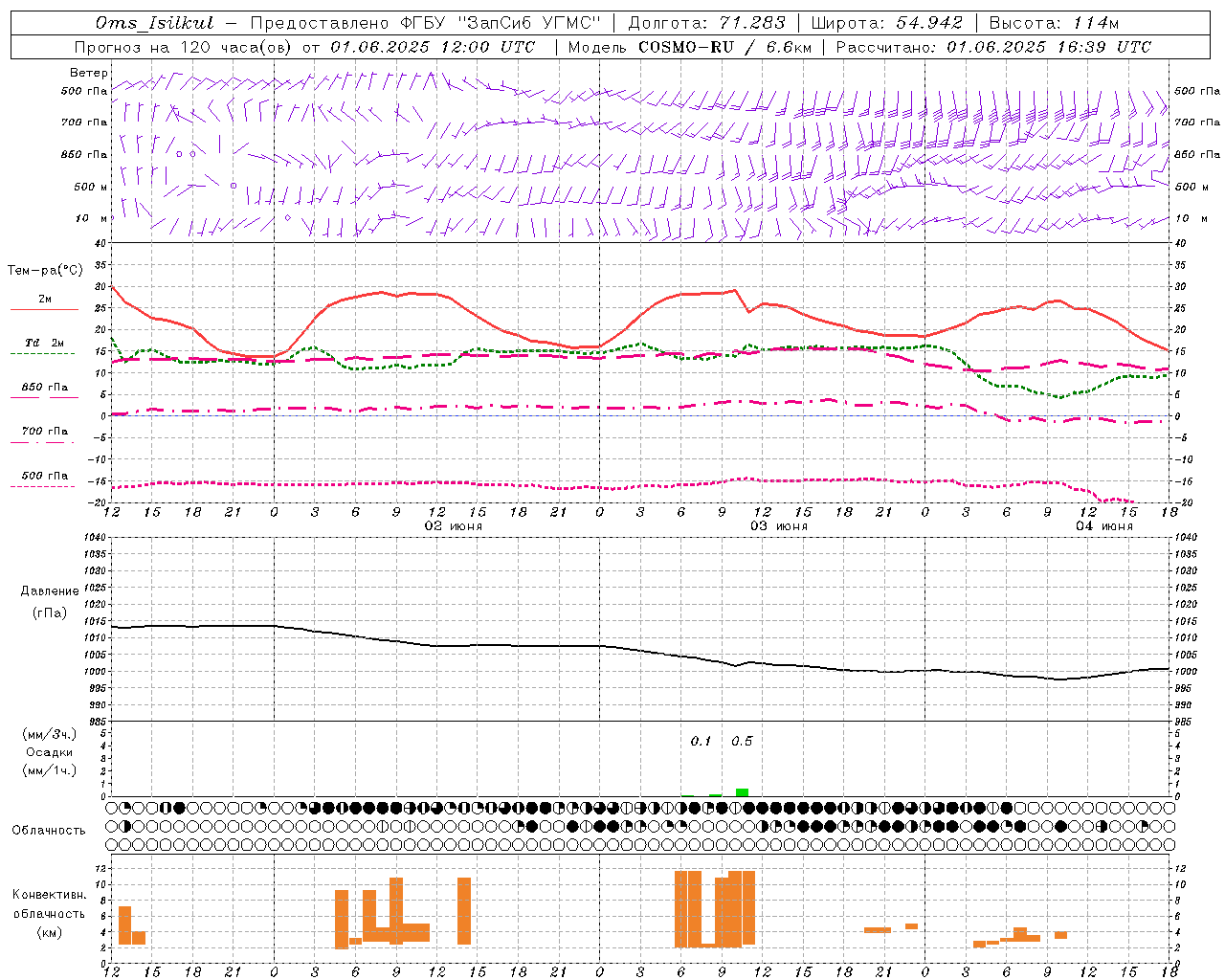This screenshot has height=980, width=1225.
Task: Click the date label 04 июня
Action: click(x=1104, y=526)
